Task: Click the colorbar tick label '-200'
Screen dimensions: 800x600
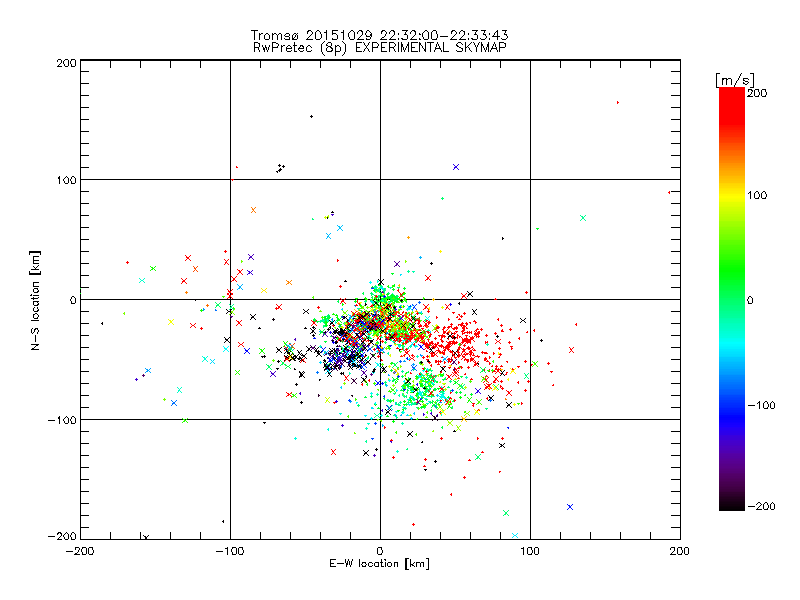Action: tap(761, 506)
